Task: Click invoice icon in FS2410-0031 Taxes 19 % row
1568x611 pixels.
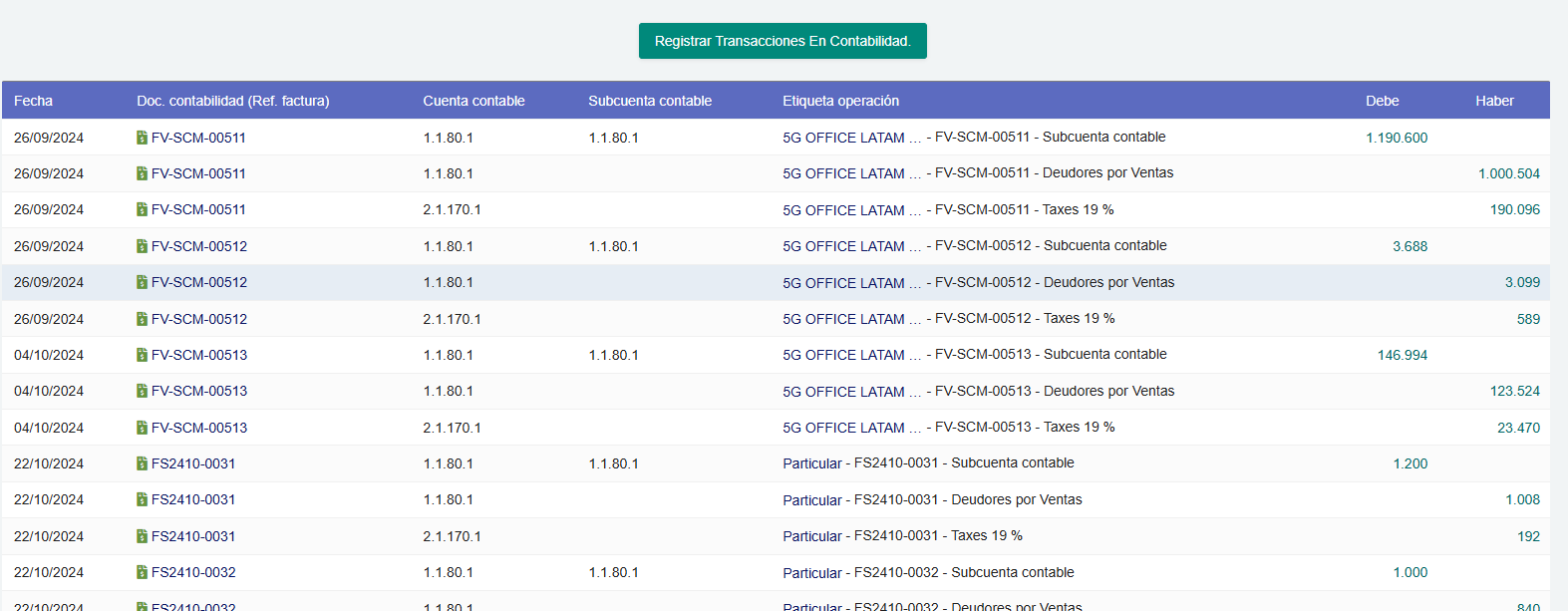Action: click(142, 536)
